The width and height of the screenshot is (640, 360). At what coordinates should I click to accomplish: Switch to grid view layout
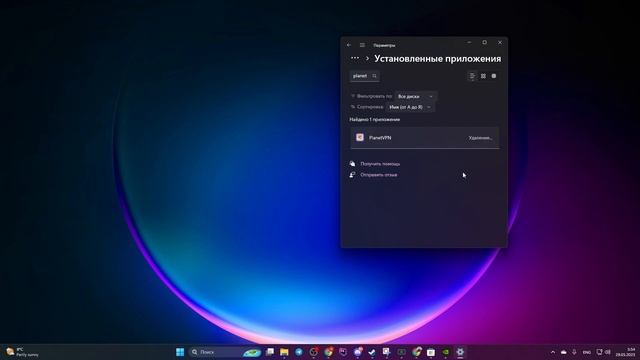pos(483,76)
